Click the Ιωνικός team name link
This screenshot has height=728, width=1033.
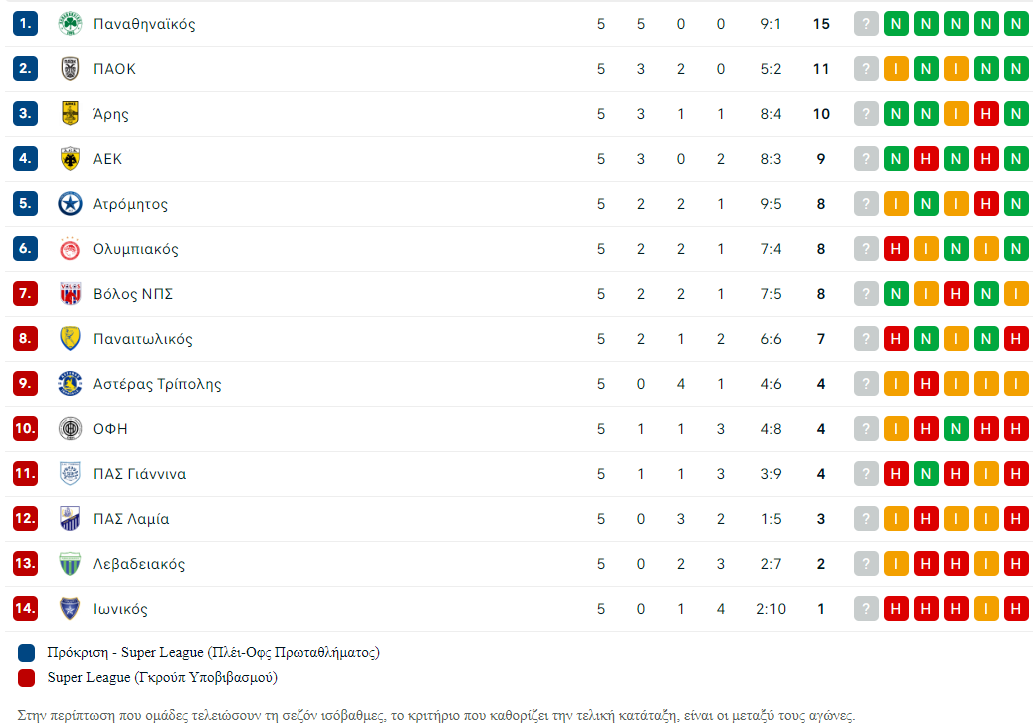pyautogui.click(x=120, y=609)
